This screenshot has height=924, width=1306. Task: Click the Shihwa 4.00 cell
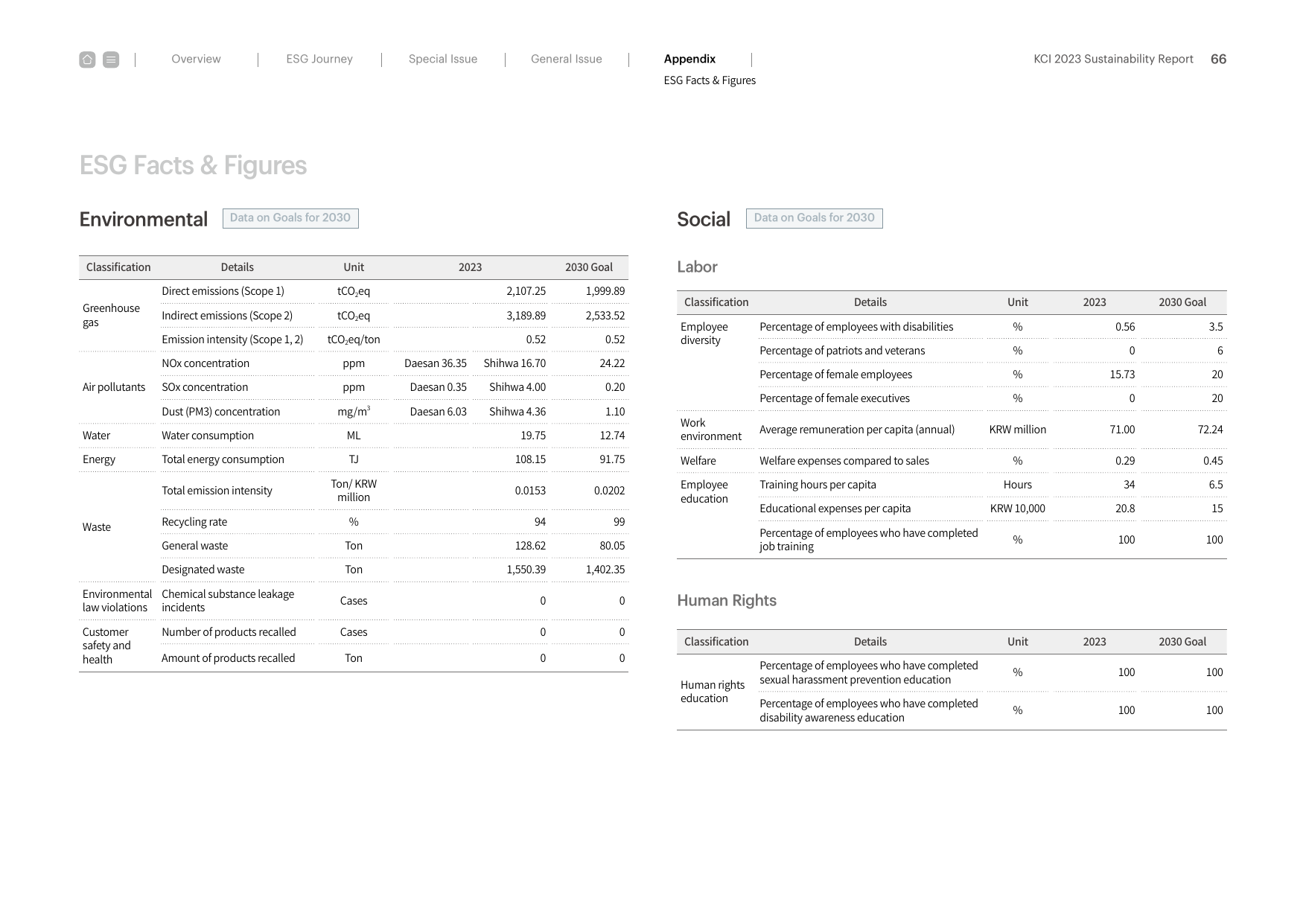coord(517,387)
